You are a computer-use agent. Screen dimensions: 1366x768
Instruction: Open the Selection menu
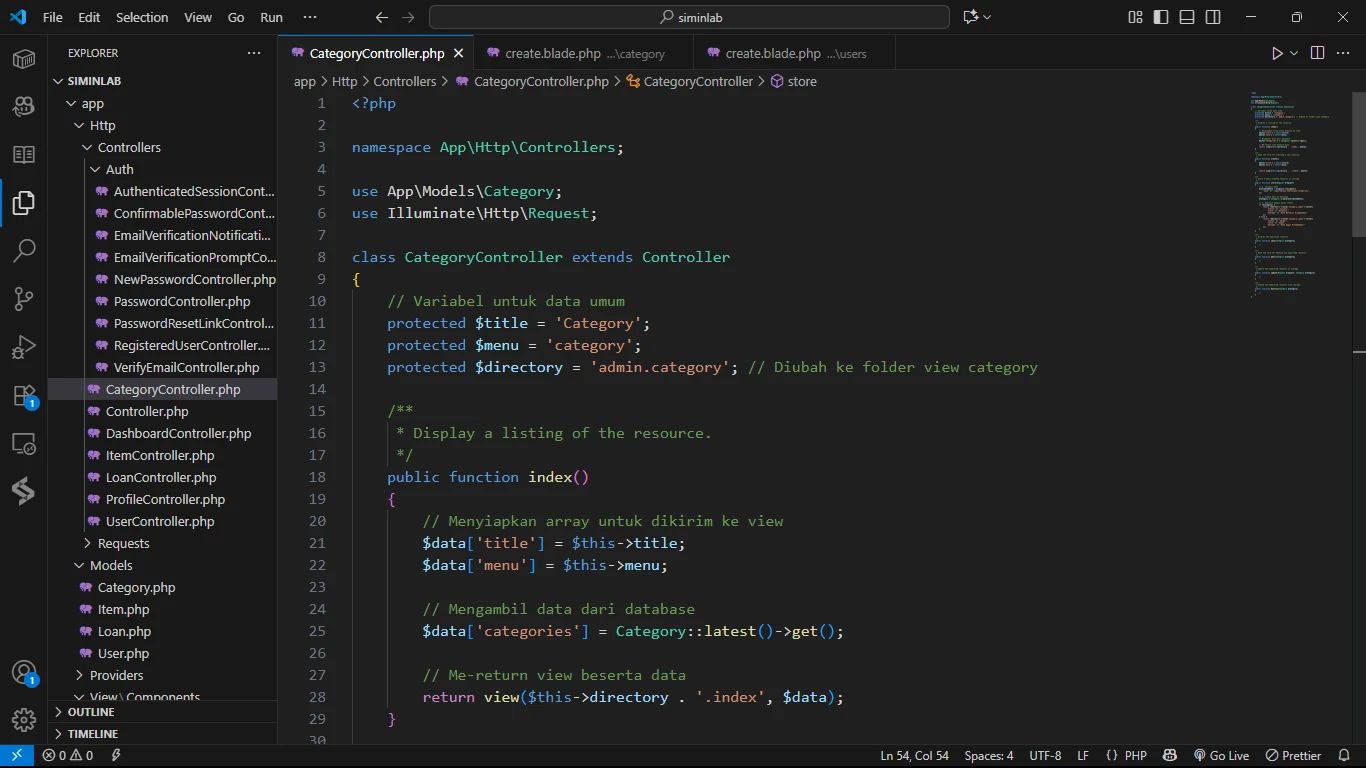pyautogui.click(x=142, y=17)
